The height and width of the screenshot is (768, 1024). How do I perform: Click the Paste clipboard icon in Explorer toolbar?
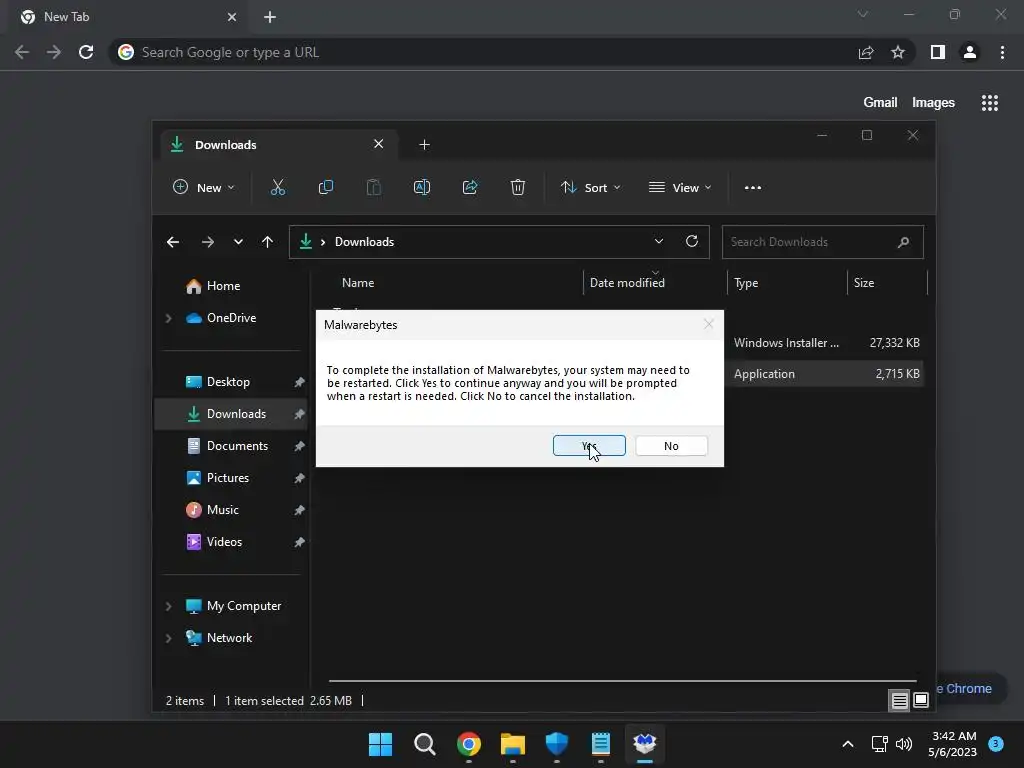374,187
